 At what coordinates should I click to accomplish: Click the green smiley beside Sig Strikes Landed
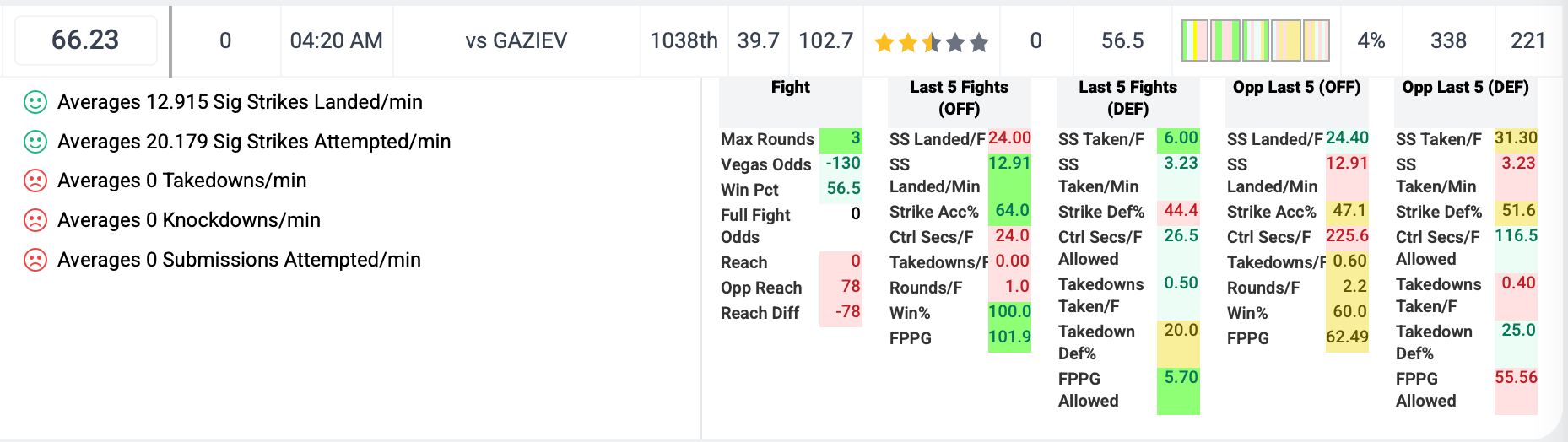click(x=35, y=102)
